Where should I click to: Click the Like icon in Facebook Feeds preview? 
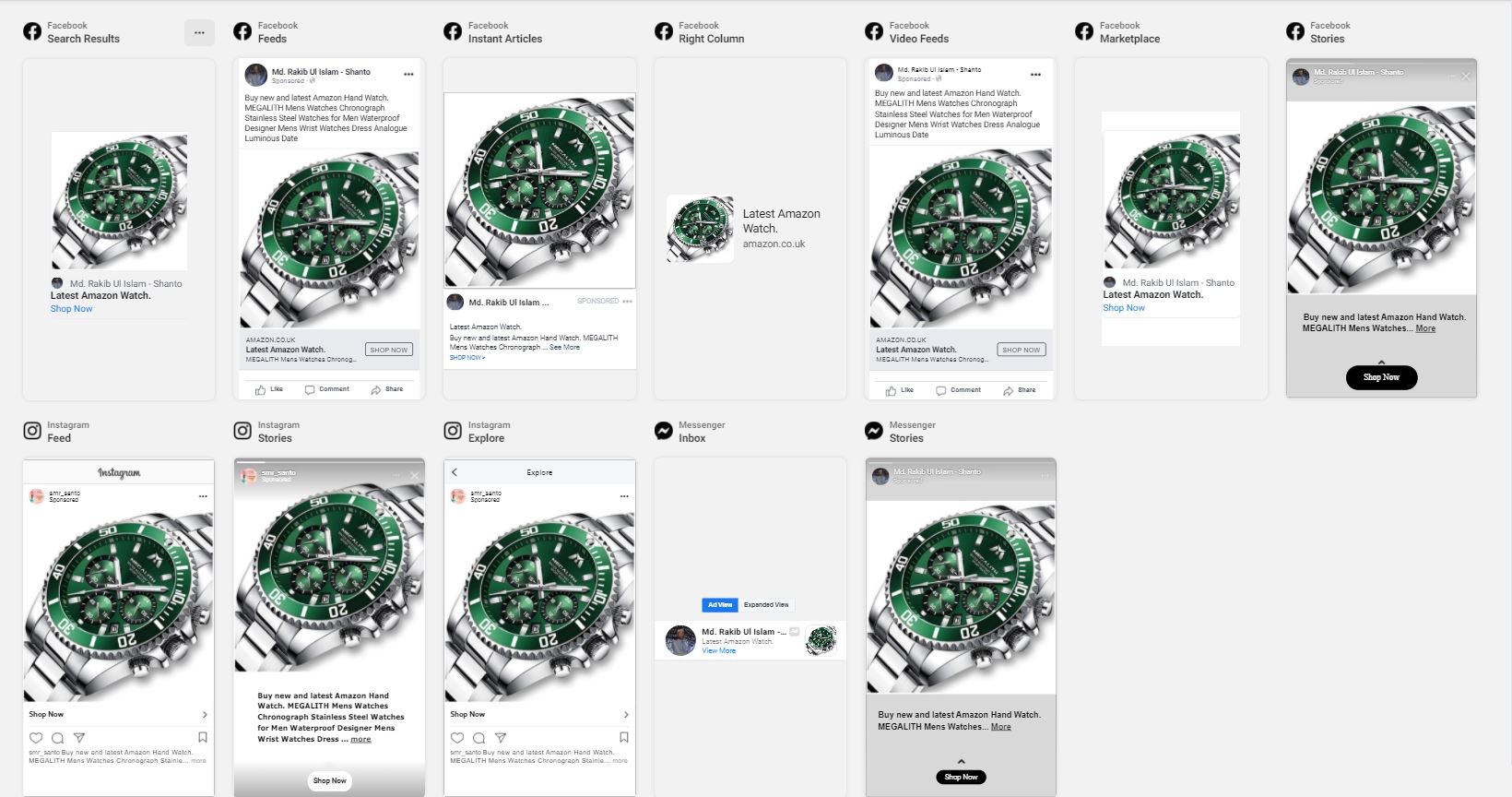point(261,389)
